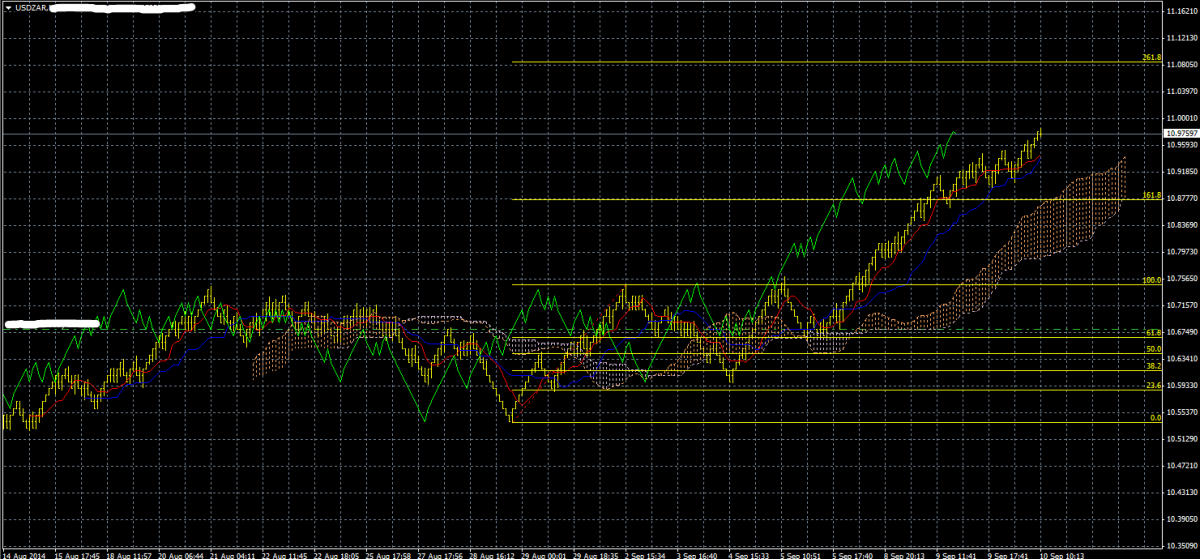1200x559 pixels.
Task: Click price scale value 10.43130
Action: pos(1181,492)
